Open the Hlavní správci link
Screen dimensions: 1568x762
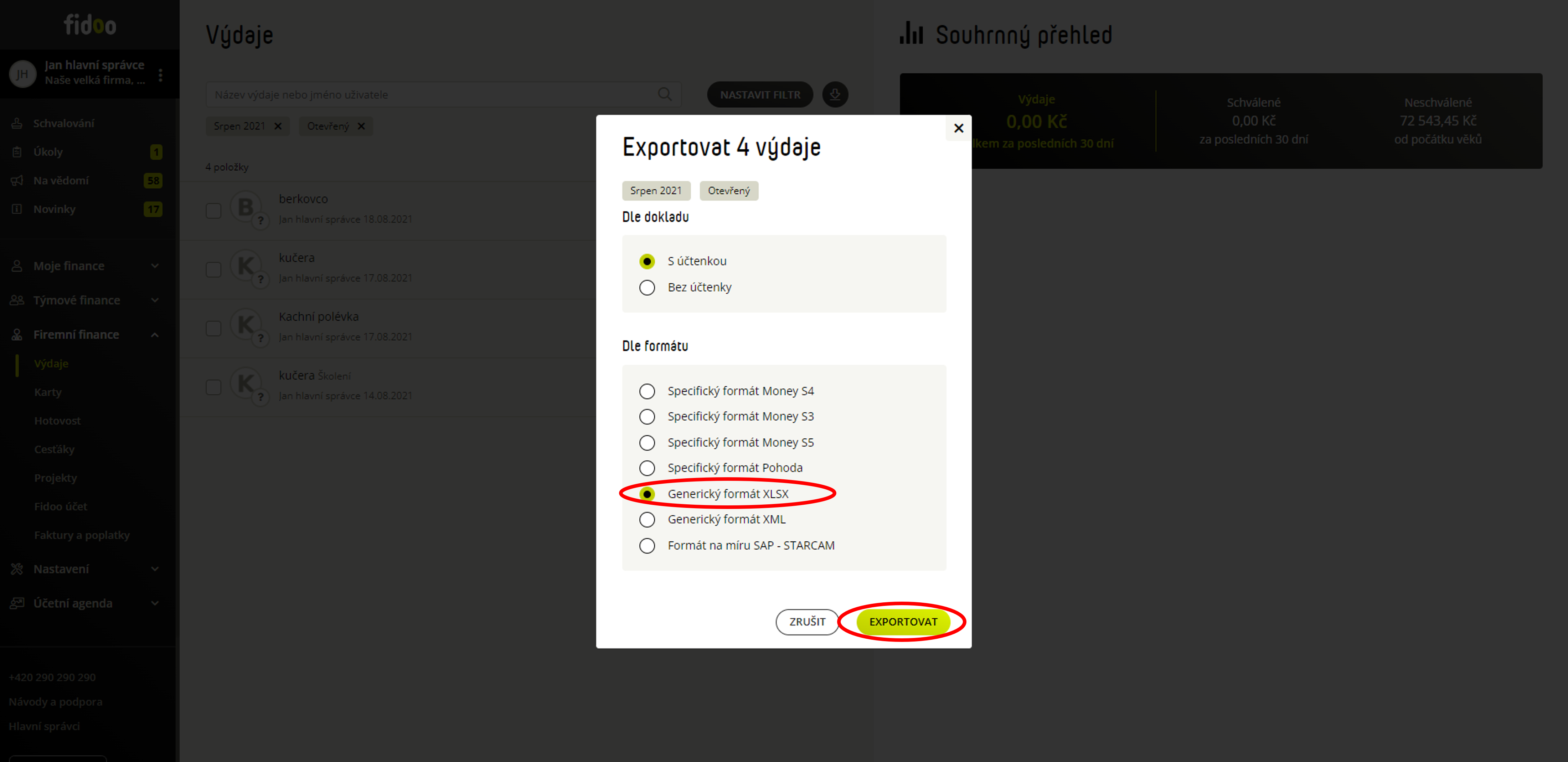click(44, 726)
